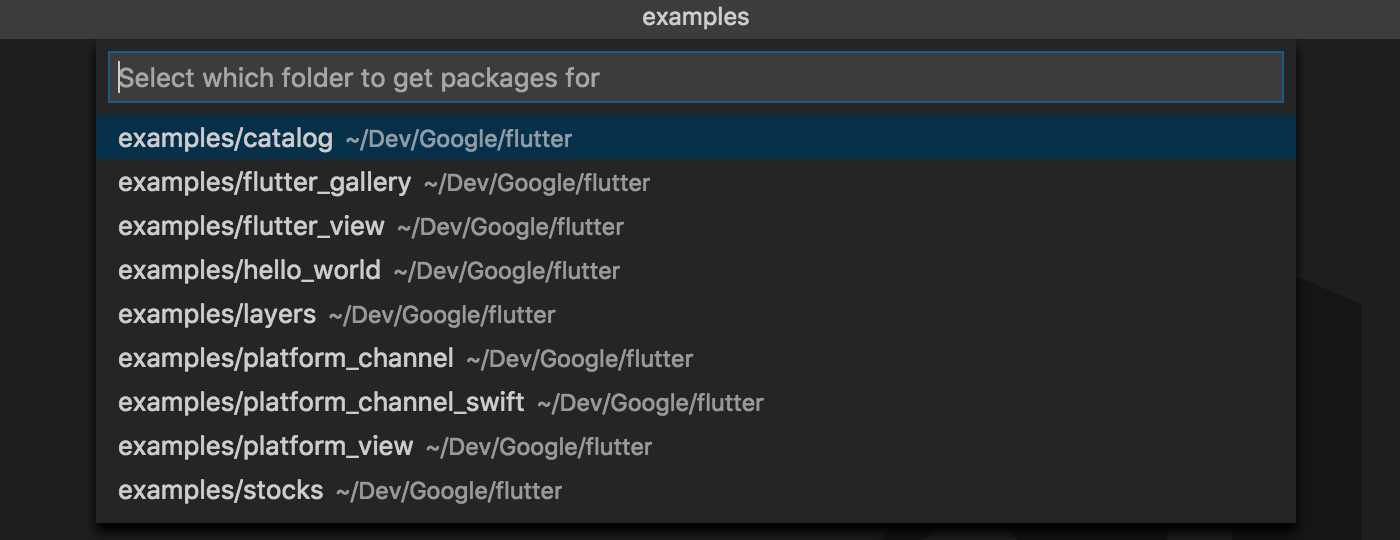Click the path description of examples/platform_channel_swift
Screen dimensions: 1400x540
pyautogui.click(x=651, y=404)
